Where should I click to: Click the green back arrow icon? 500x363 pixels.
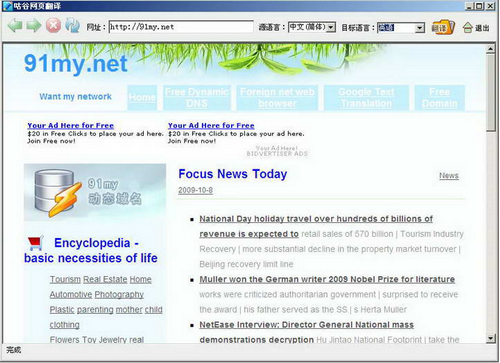(15, 26)
